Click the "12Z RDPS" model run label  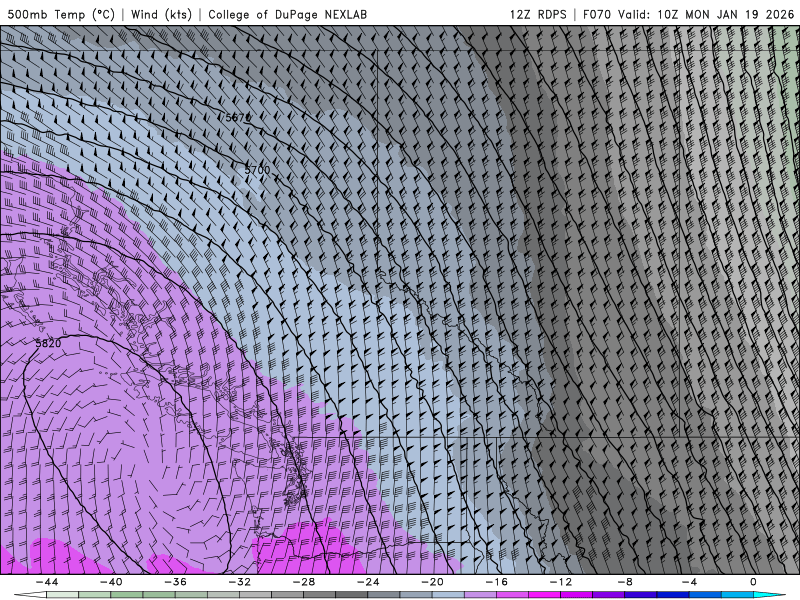pos(538,14)
